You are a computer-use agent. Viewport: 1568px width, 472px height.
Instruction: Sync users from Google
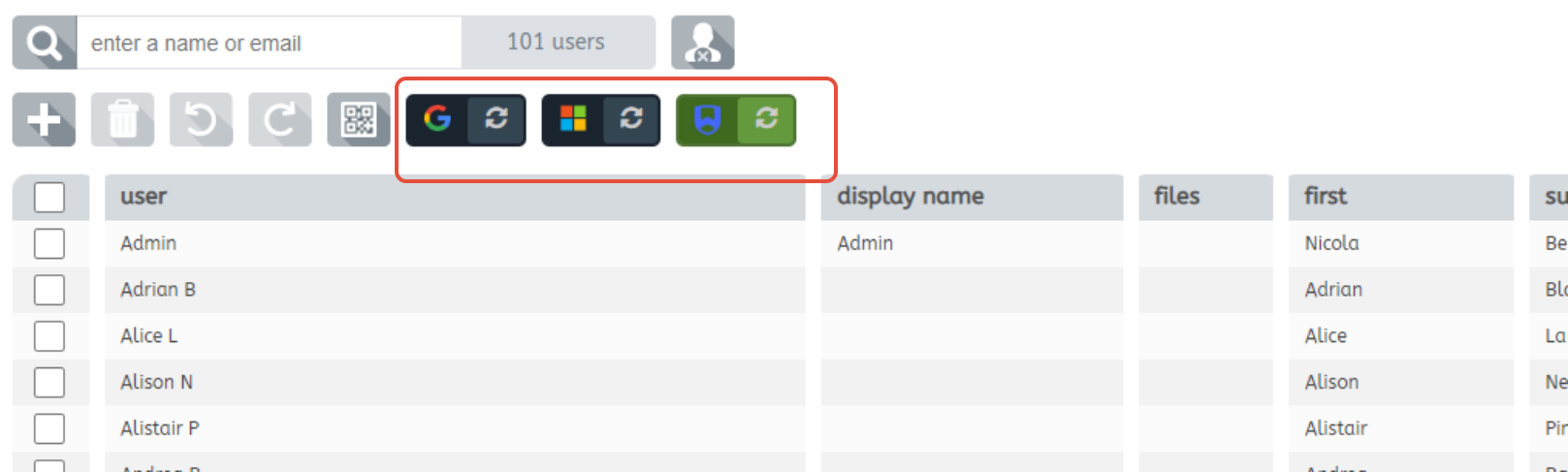496,120
